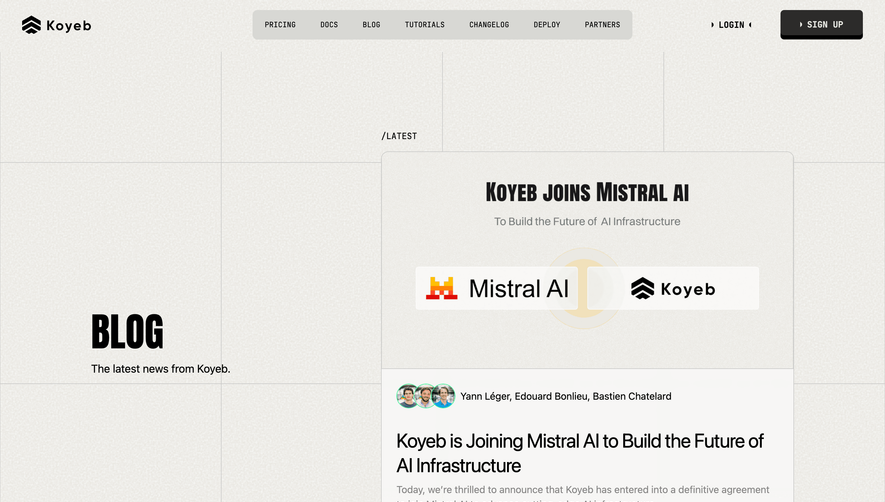Click the Koyeb logo in article banner
885x502 pixels.
coord(673,288)
